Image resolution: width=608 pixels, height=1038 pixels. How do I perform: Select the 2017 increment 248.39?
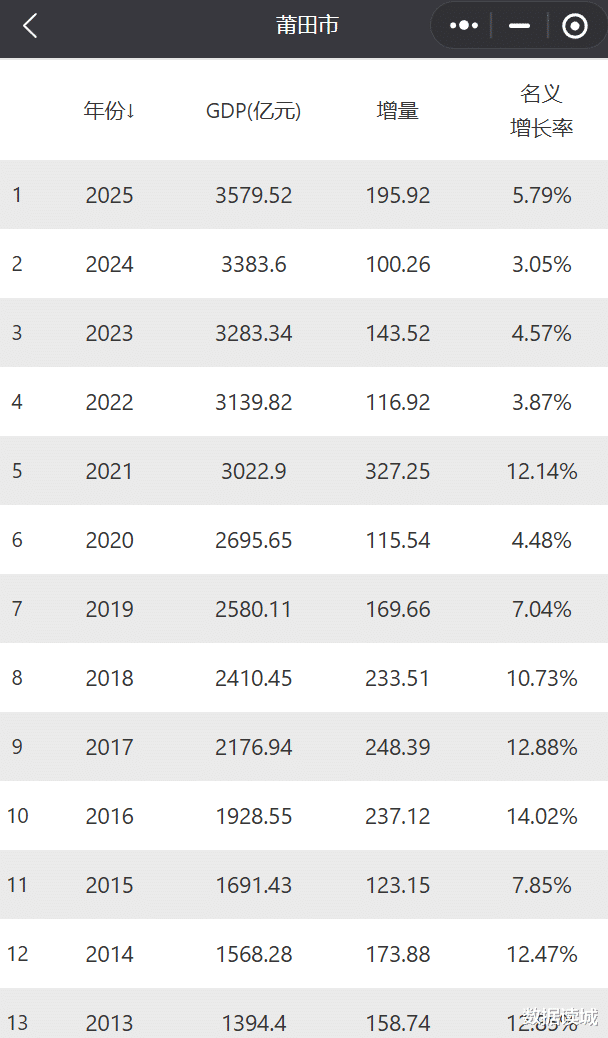(397, 747)
